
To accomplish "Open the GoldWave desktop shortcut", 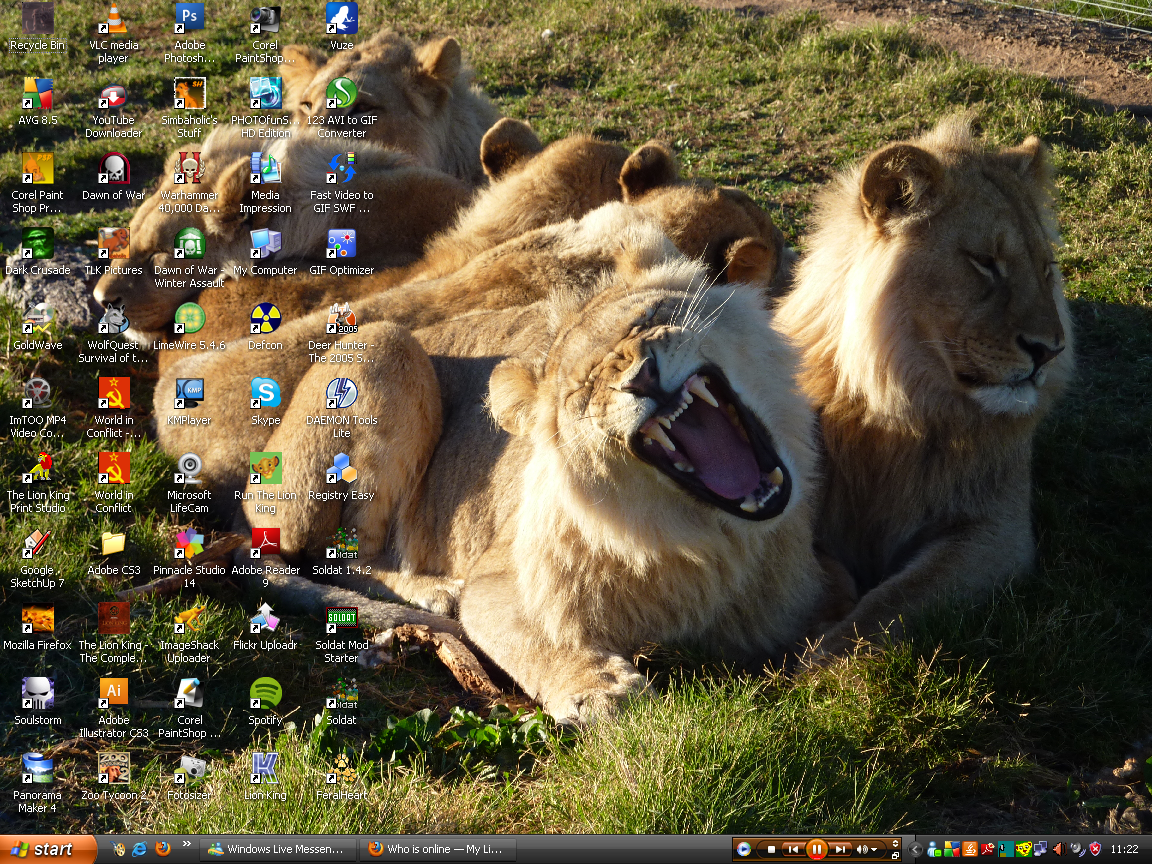I will [x=37, y=319].
